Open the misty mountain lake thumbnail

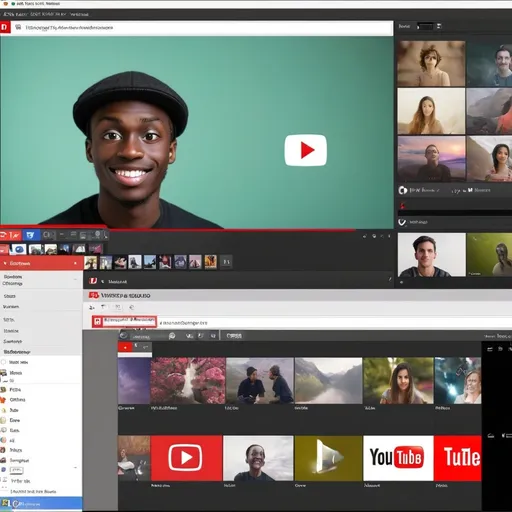(328, 381)
